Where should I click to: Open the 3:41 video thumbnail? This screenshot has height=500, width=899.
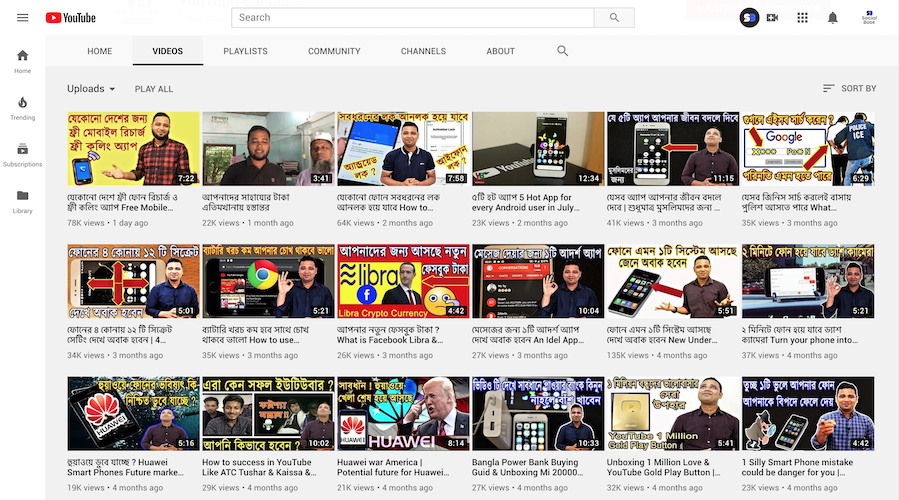click(x=268, y=149)
